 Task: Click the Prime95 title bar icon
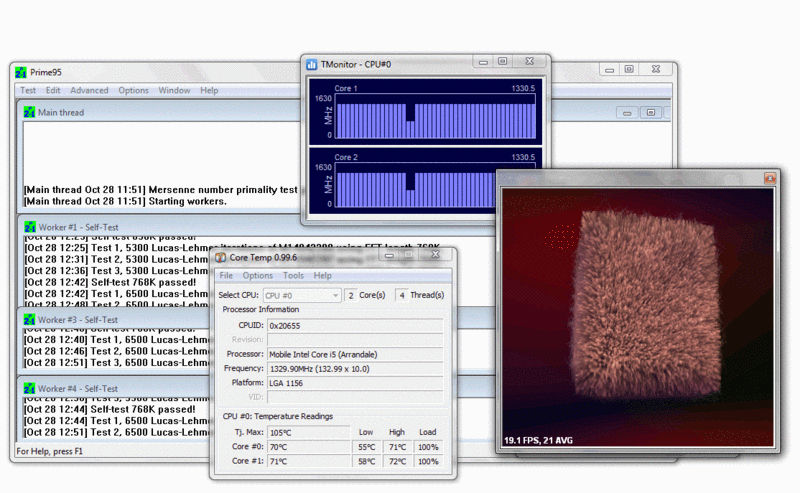[x=21, y=71]
